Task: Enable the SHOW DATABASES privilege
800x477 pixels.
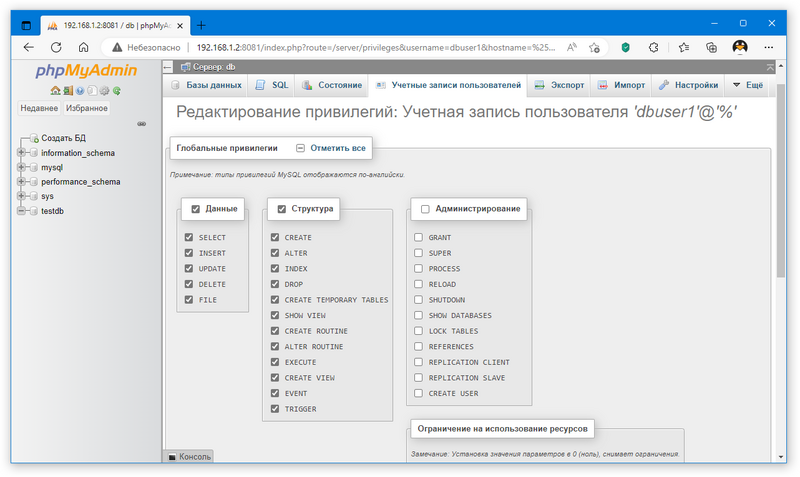Action: (x=418, y=315)
